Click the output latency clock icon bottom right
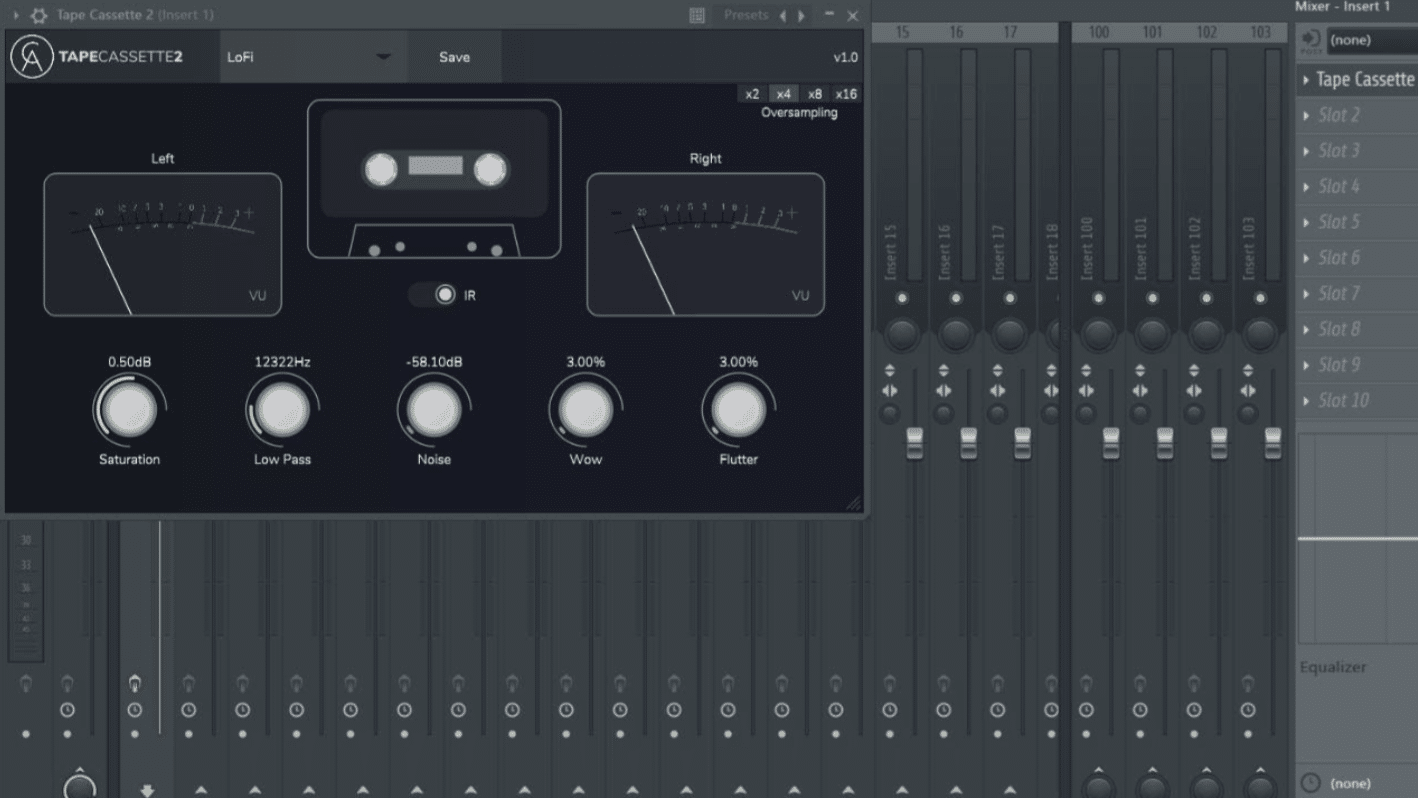 click(x=1311, y=783)
